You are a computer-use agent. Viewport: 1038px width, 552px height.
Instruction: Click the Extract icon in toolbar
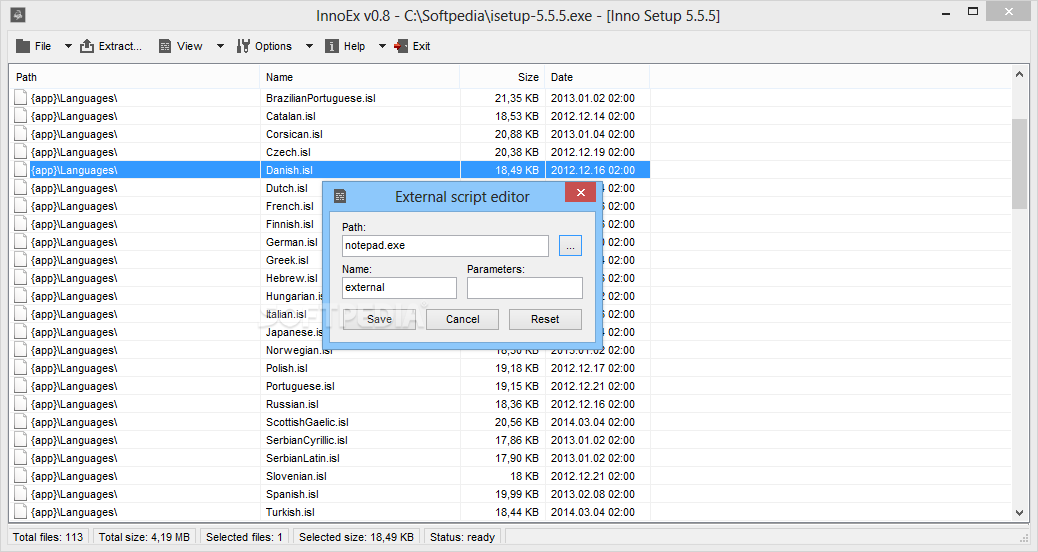[87, 46]
